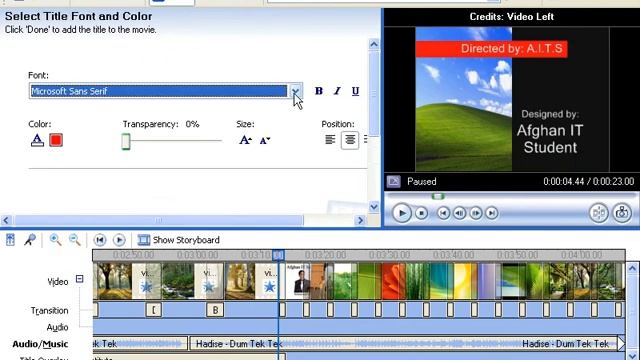Image resolution: width=640 pixels, height=360 pixels.
Task: Select the transition labeled [
Action: pyautogui.click(x=154, y=310)
